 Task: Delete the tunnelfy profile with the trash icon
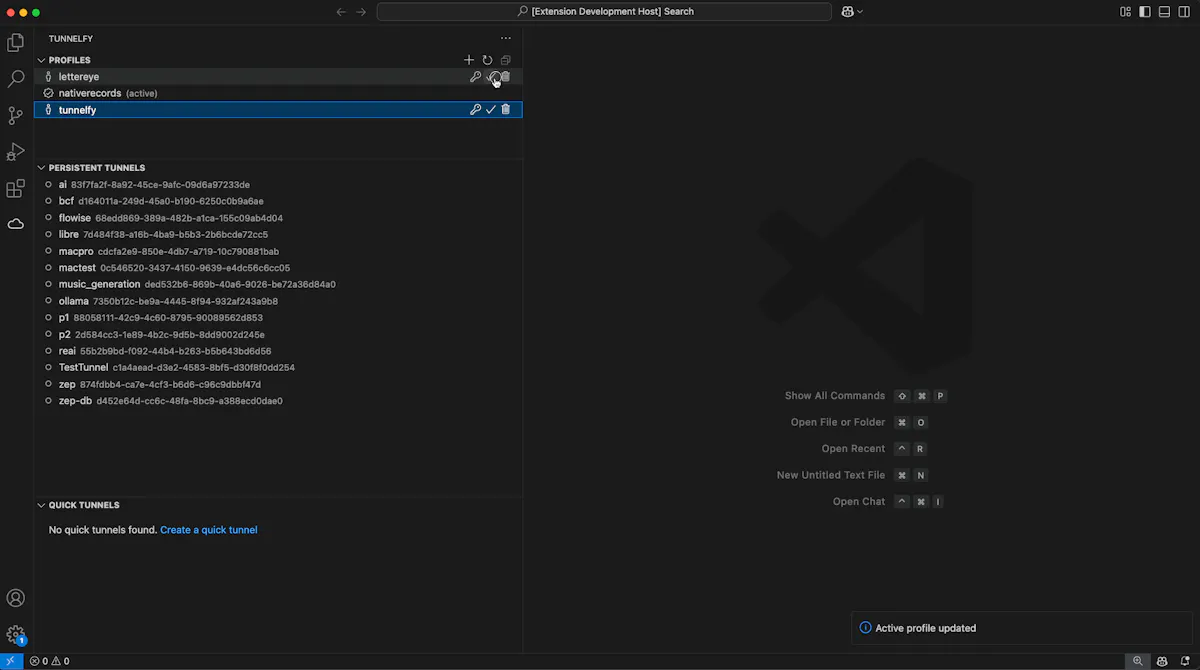506,110
